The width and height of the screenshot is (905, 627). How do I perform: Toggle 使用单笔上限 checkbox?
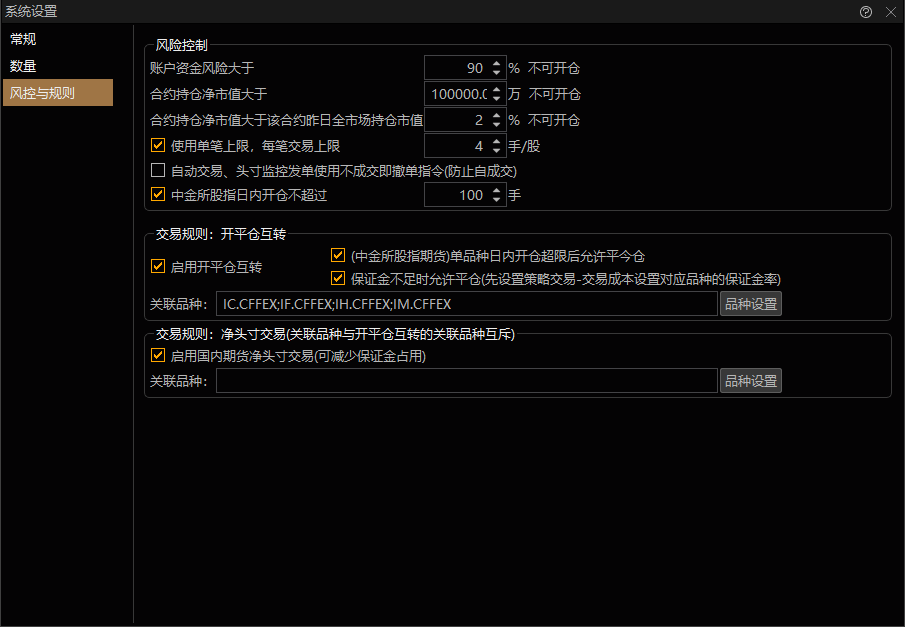158,145
